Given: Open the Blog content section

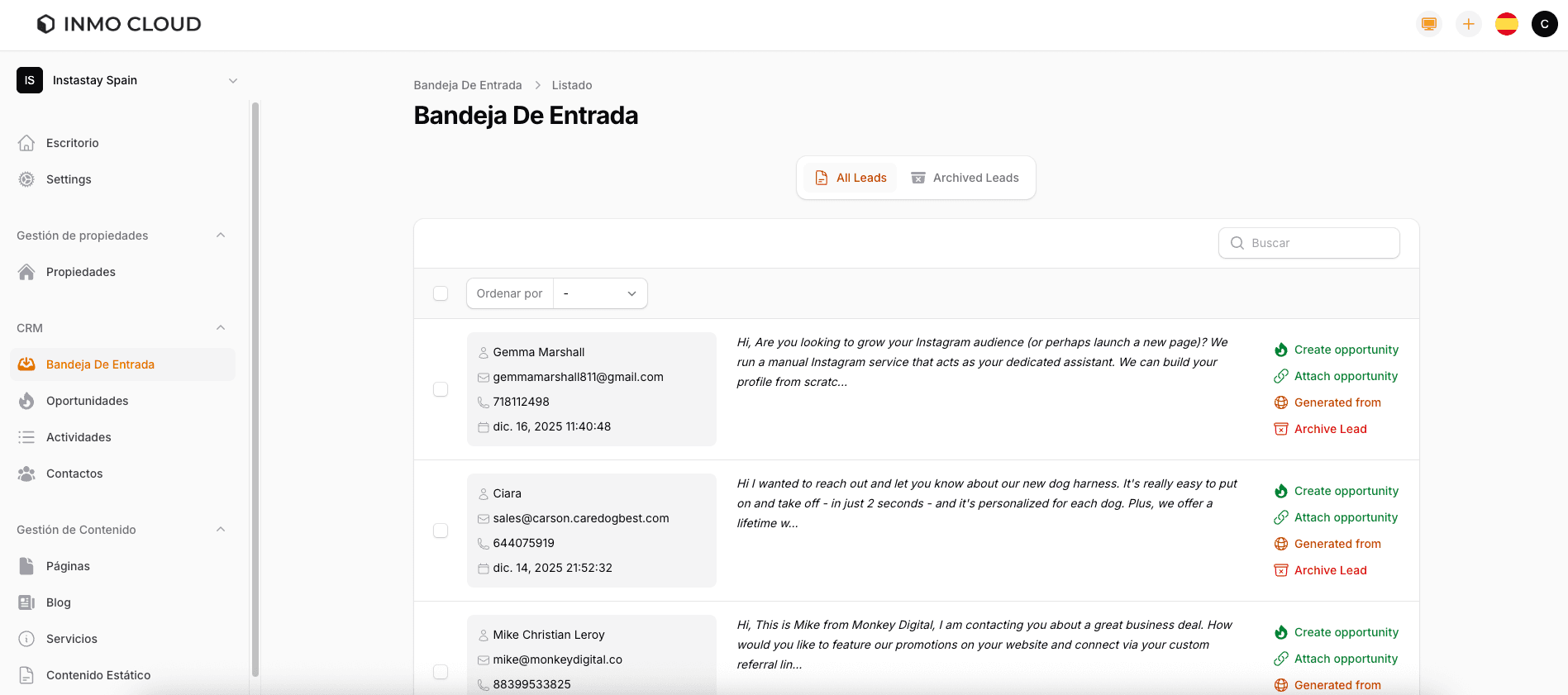Looking at the screenshot, I should tap(58, 602).
